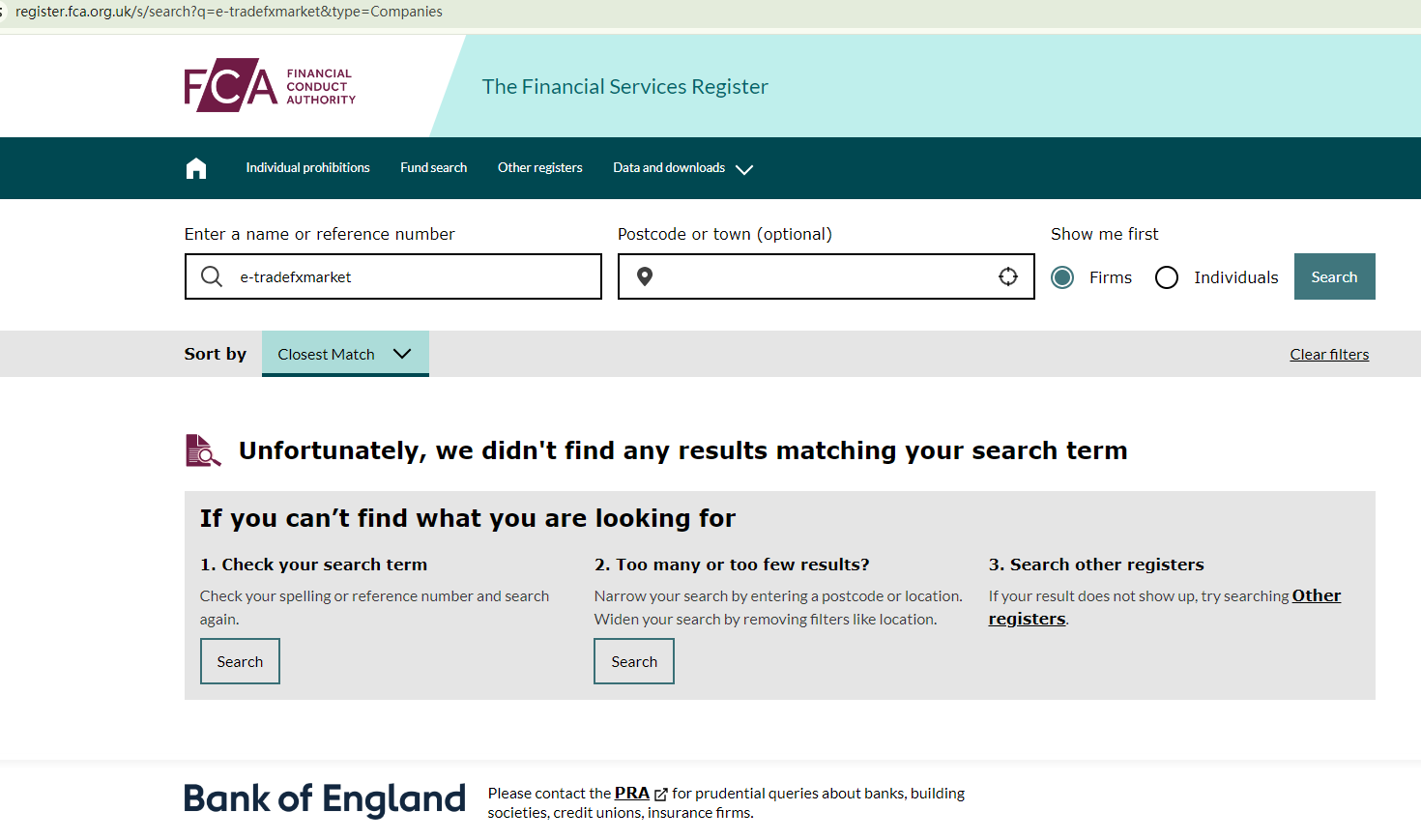
Task: Go to Fund search page
Action: coord(433,168)
